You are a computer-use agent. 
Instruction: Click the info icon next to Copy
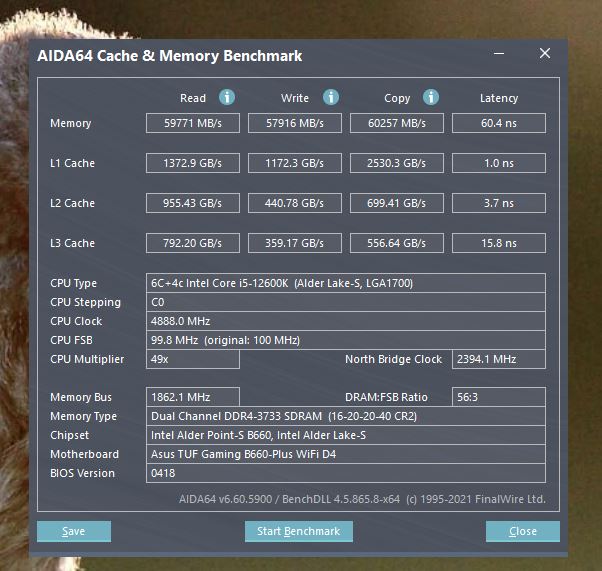click(x=431, y=98)
